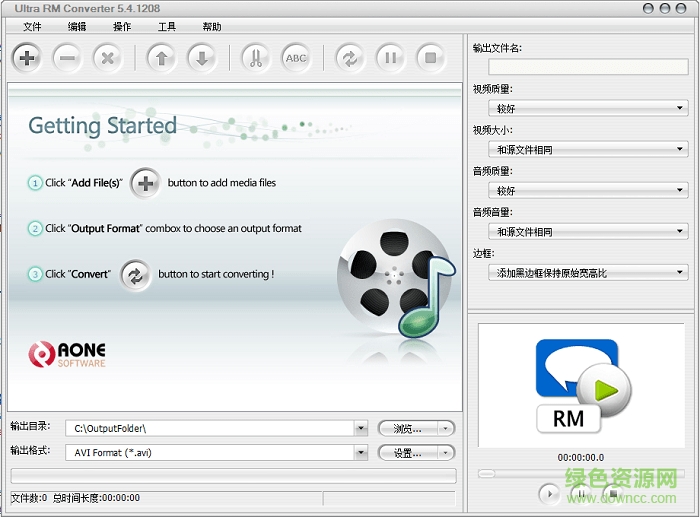This screenshot has height=517, width=700.
Task: Move file up with the up arrow icon
Action: pyautogui.click(x=161, y=58)
